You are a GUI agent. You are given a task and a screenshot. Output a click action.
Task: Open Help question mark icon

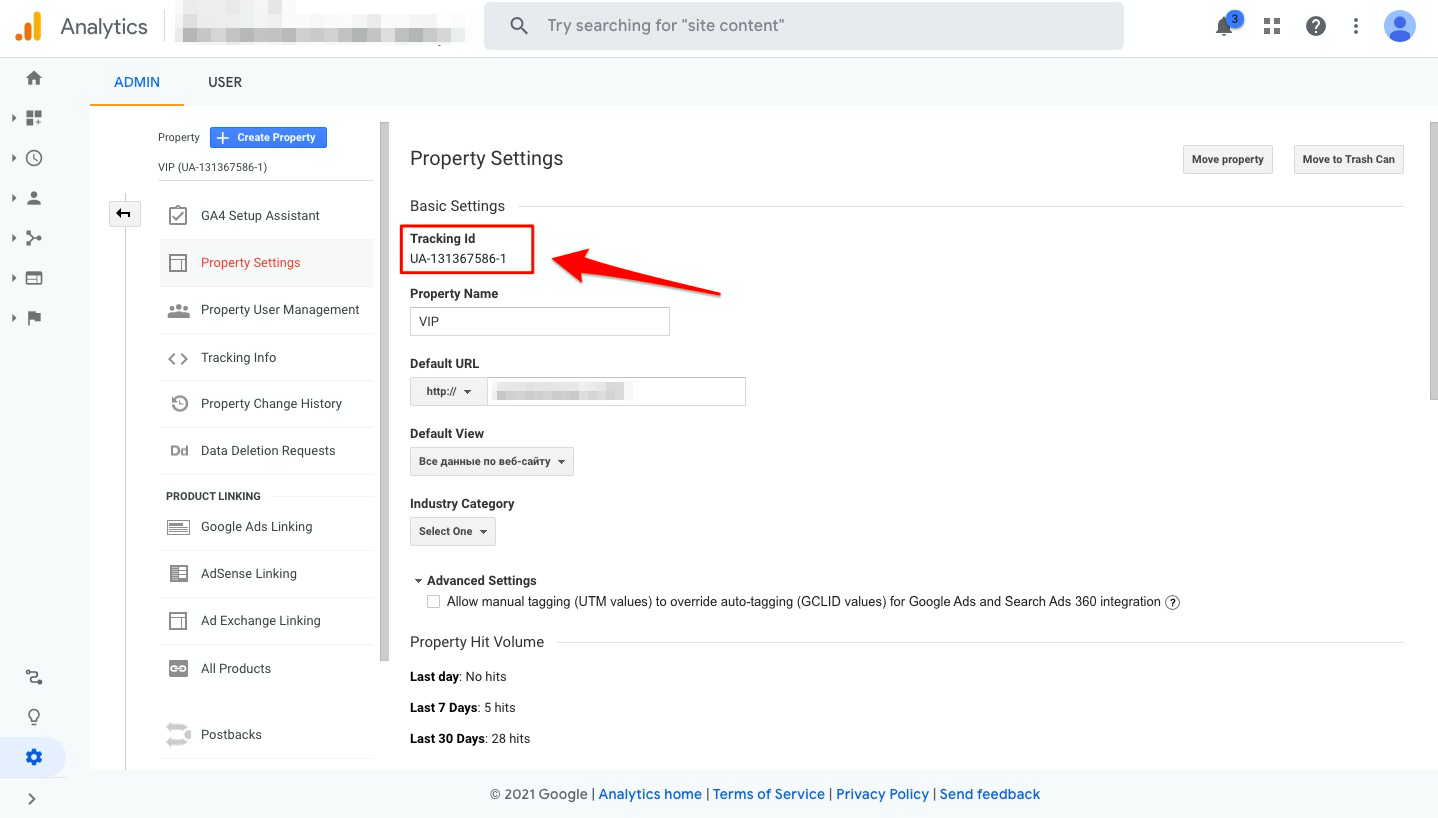tap(1316, 26)
